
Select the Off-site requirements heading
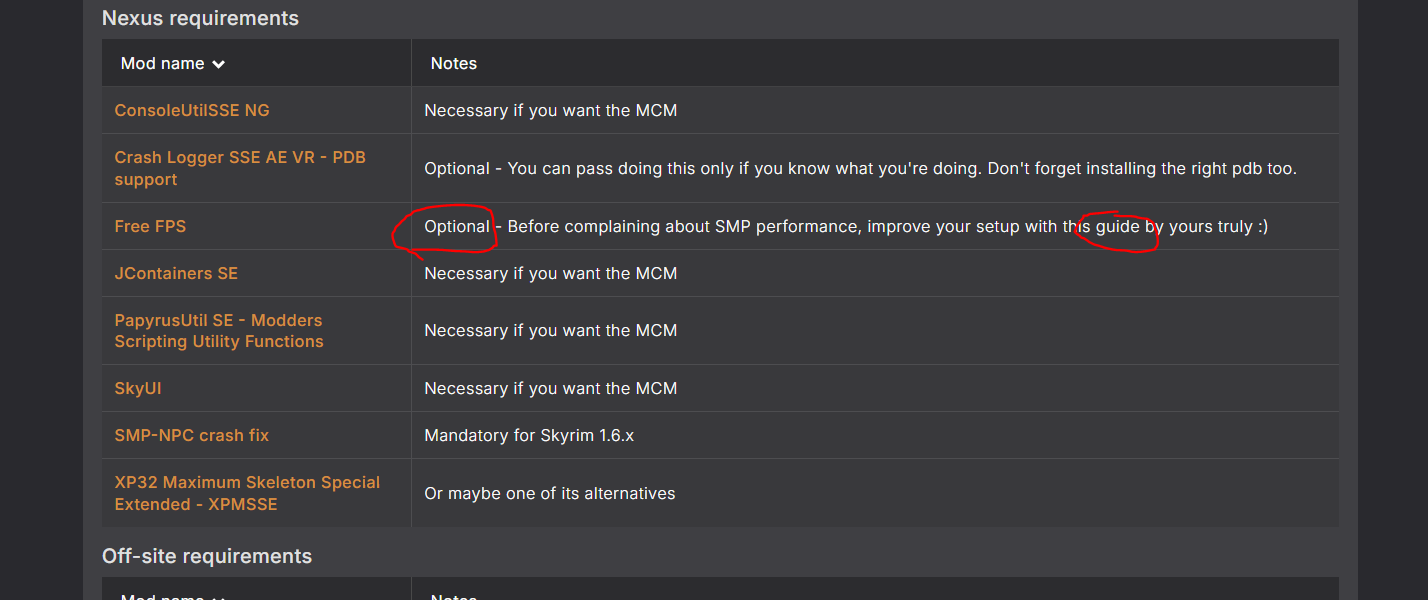(x=207, y=556)
